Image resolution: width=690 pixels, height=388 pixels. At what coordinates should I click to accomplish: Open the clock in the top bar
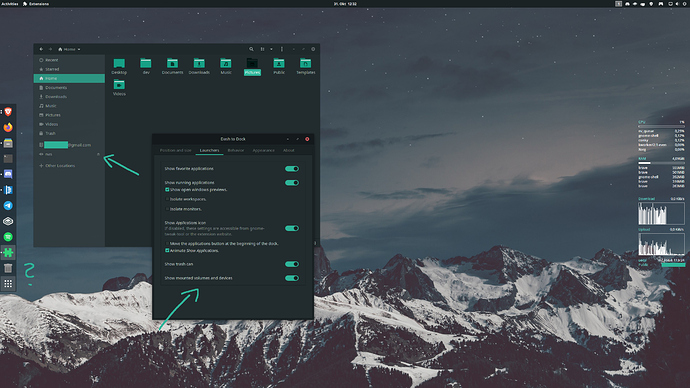[345, 4]
